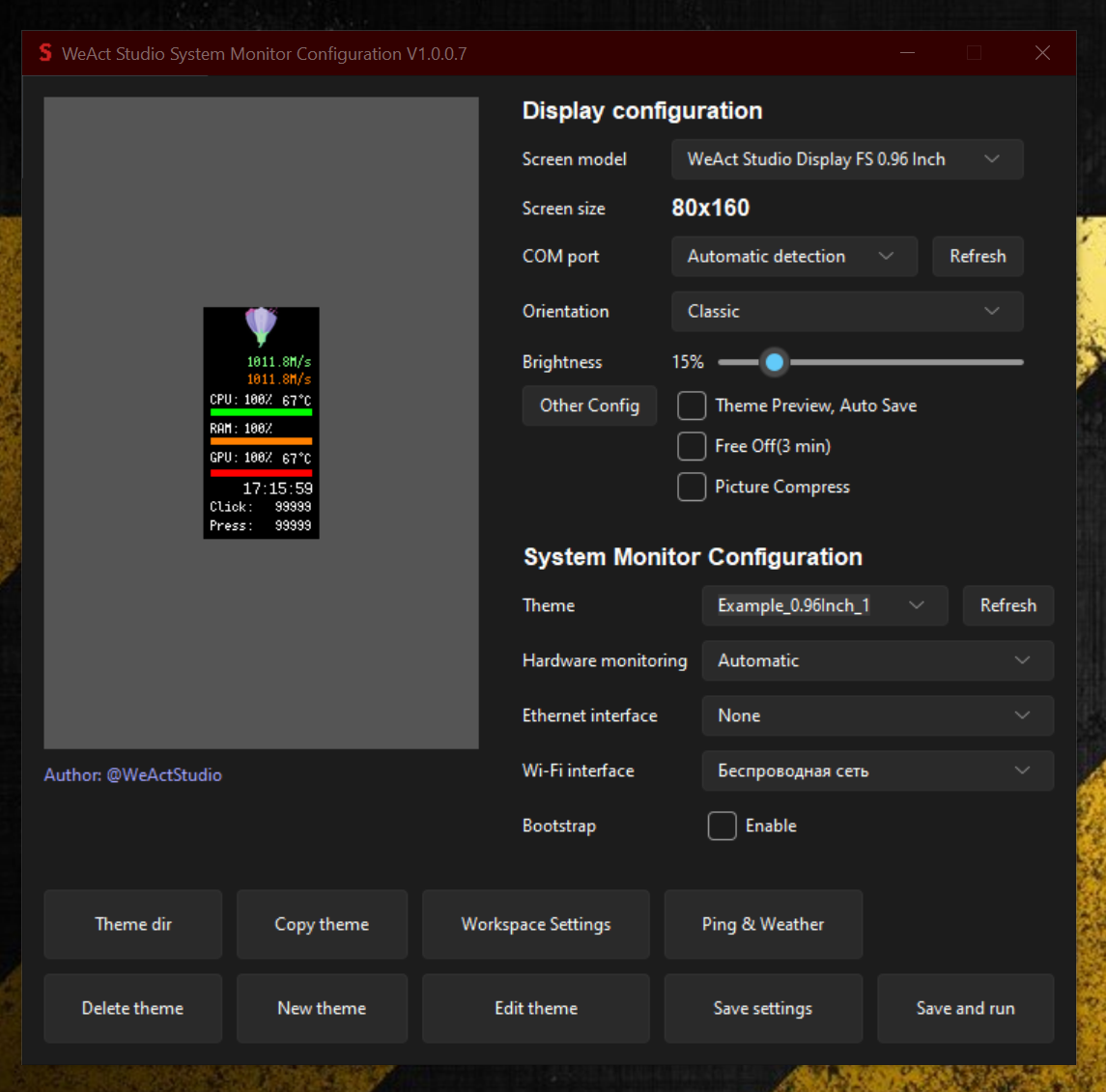The height and width of the screenshot is (1092, 1106).
Task: Select the Wi-Fi interface dropdown
Action: pos(876,770)
